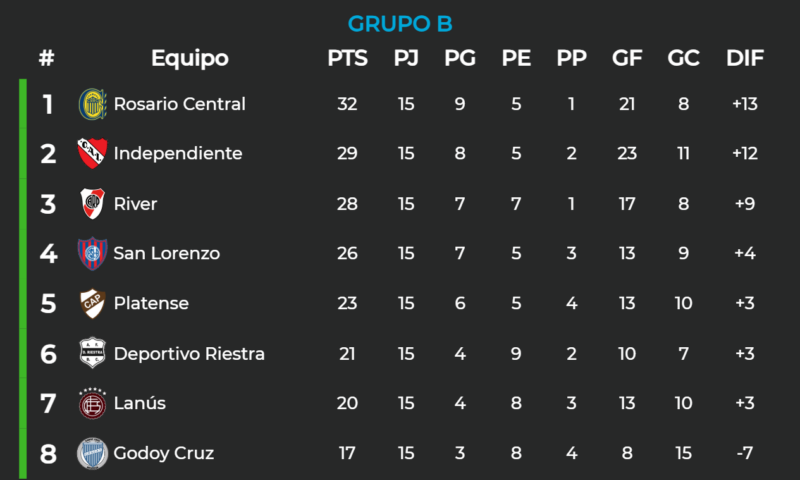
Task: Click the Lanús club crest
Action: (x=92, y=403)
